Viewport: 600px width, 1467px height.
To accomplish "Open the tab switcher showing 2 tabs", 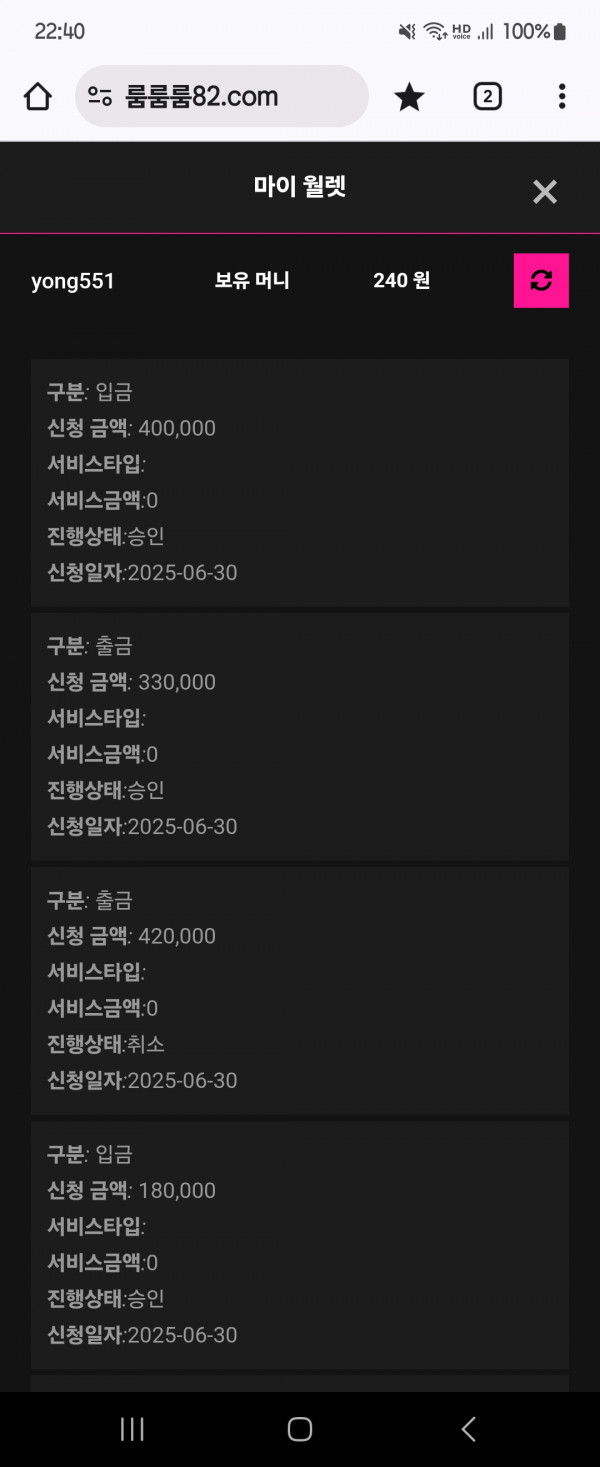I will point(487,96).
